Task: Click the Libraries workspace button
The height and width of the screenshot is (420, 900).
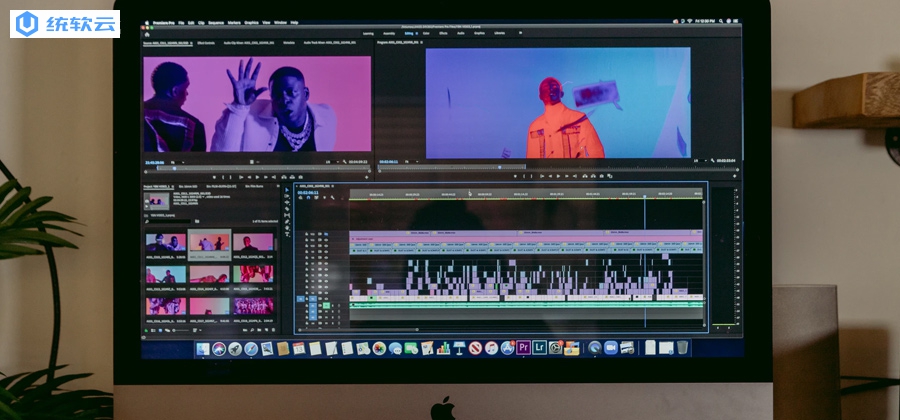Action: coord(499,33)
